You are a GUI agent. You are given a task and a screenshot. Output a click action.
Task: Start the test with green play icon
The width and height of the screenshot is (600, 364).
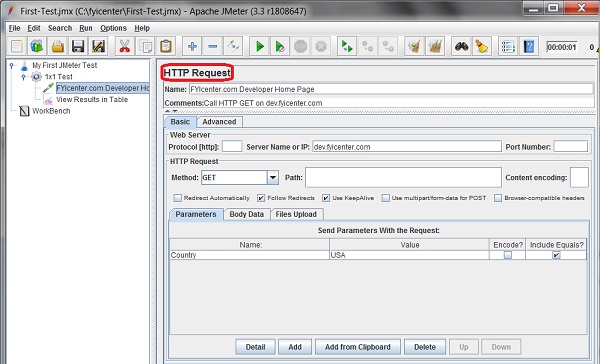point(259,47)
